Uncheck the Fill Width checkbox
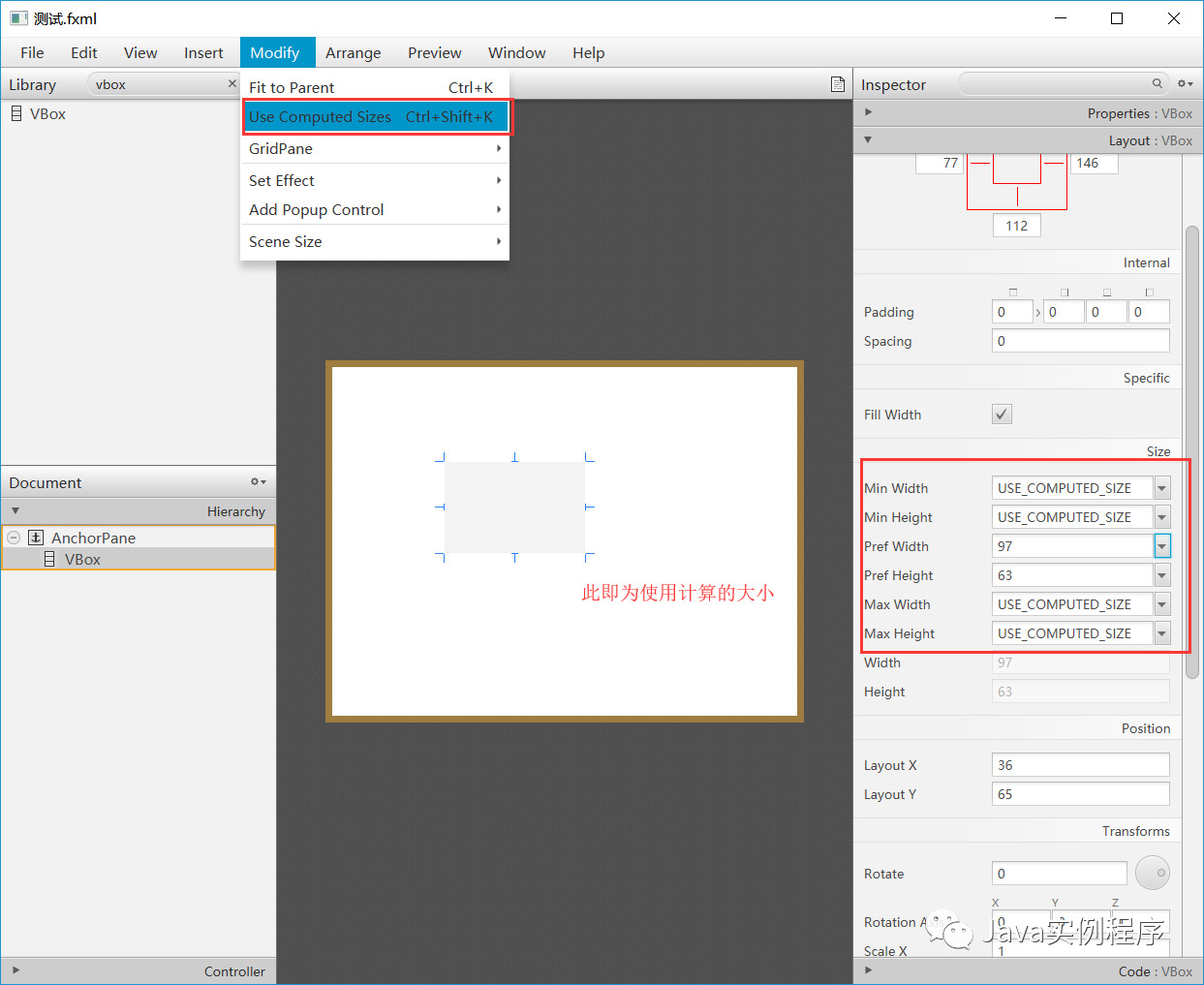Image resolution: width=1204 pixels, height=985 pixels. point(1002,414)
